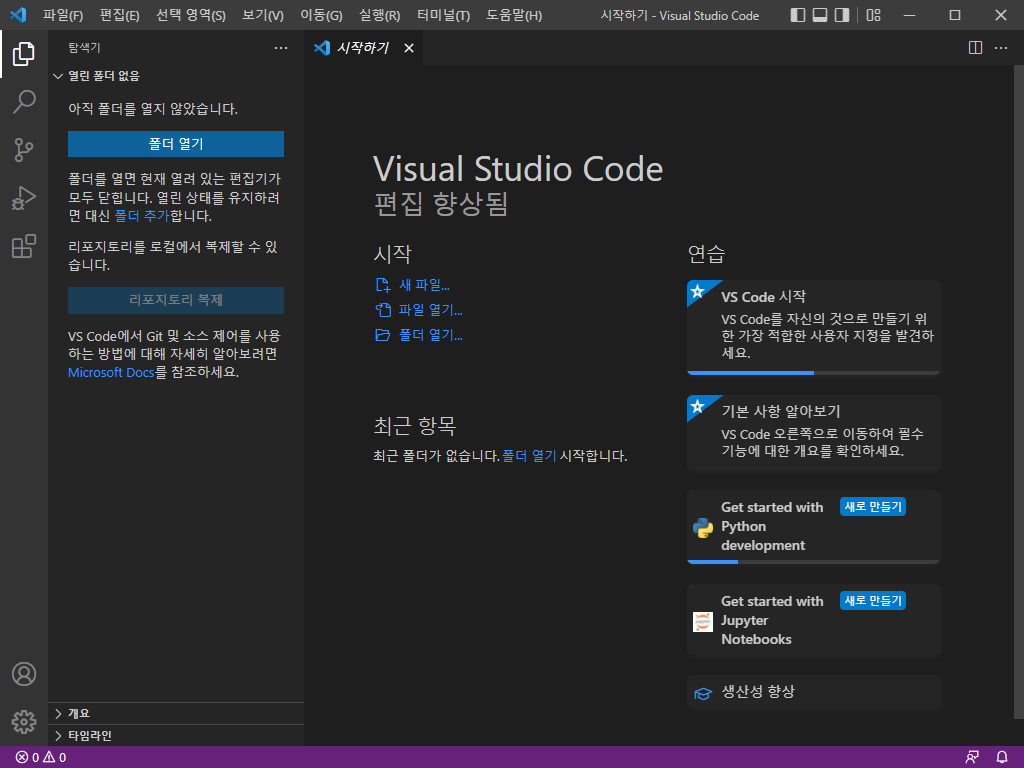The image size is (1024, 768).
Task: Click the Jupyter logo on walkthrough card
Action: pos(703,621)
